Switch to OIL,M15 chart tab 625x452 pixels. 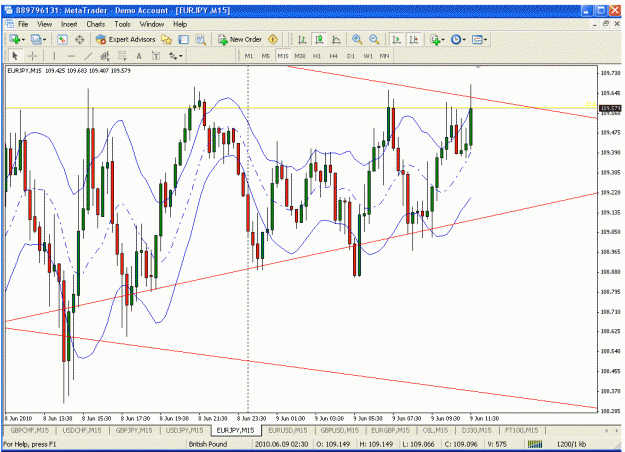pos(435,430)
